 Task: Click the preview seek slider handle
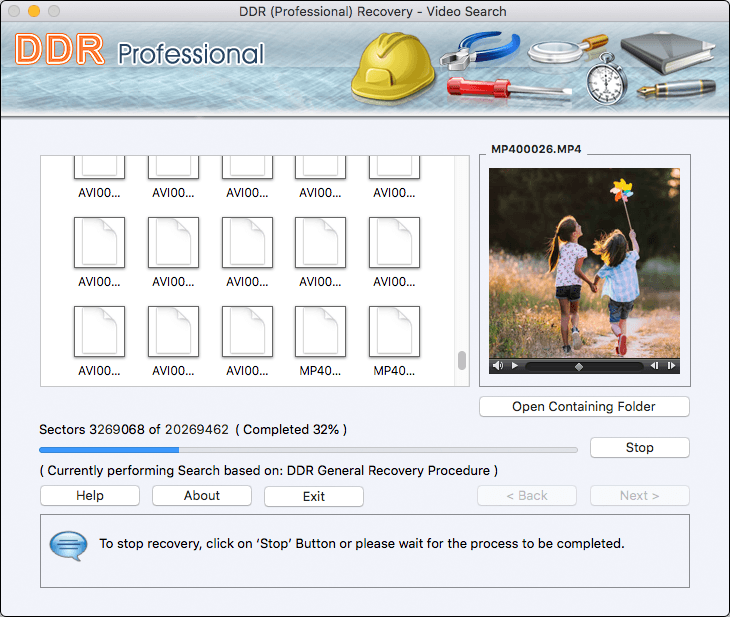[579, 367]
